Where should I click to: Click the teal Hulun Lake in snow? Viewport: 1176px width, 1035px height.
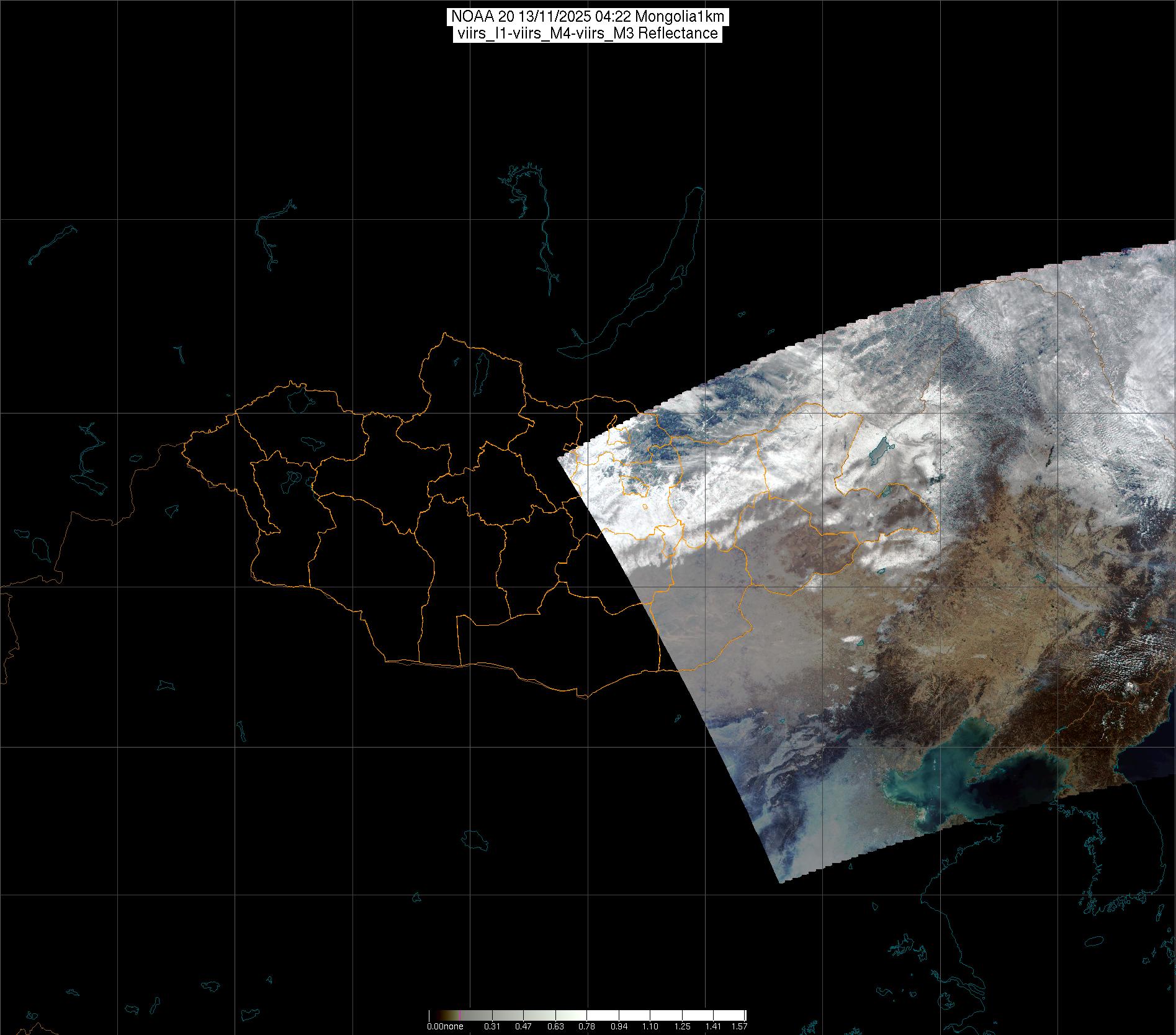[879, 451]
